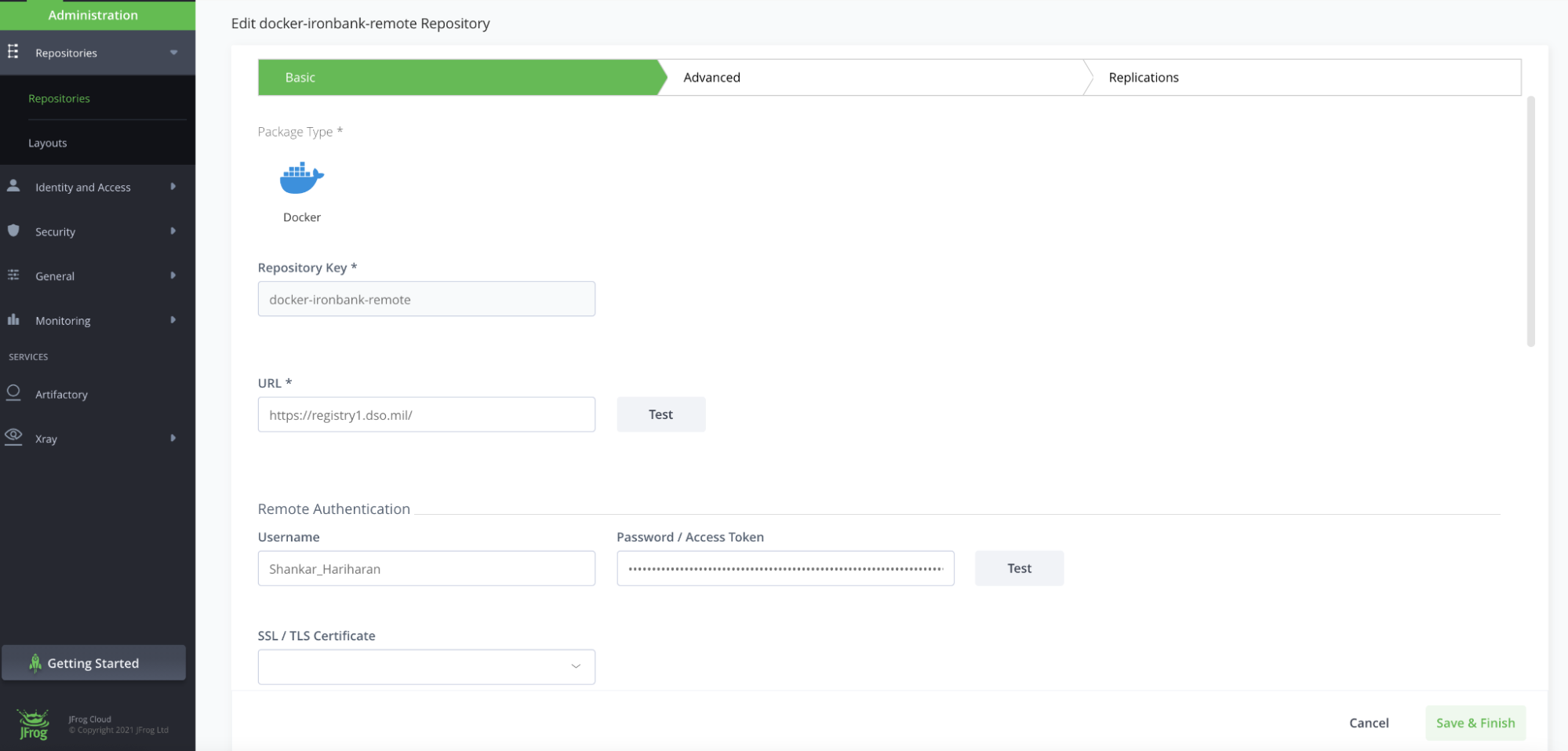
Task: Click Save & Finish button
Action: (1475, 723)
